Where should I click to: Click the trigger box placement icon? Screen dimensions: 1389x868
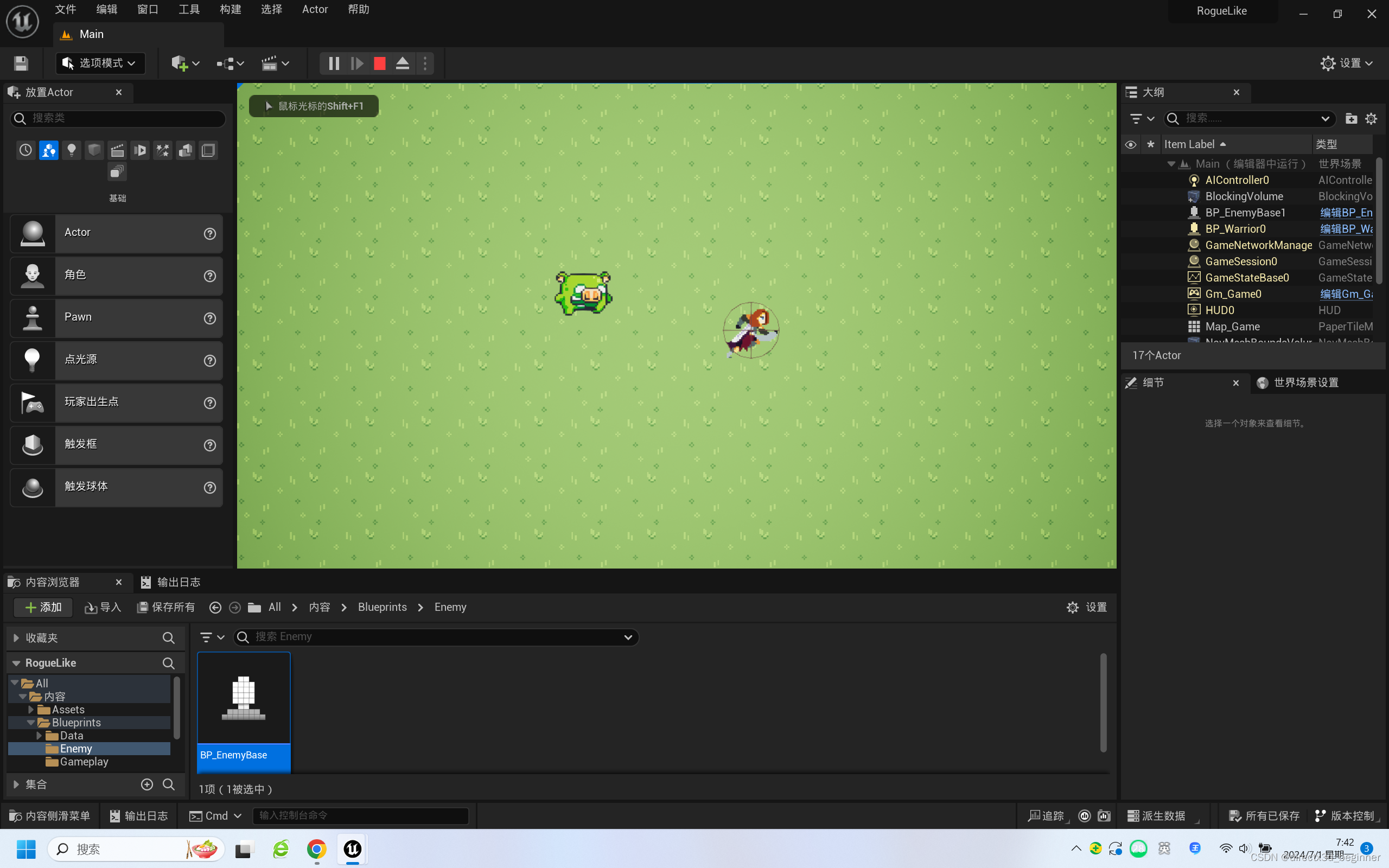click(x=32, y=444)
